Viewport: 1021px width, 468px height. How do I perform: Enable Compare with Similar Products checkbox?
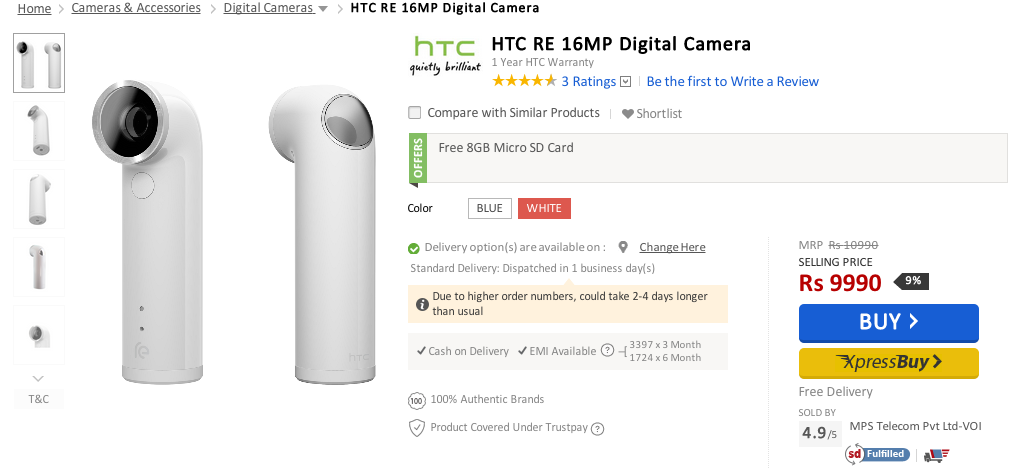point(415,113)
